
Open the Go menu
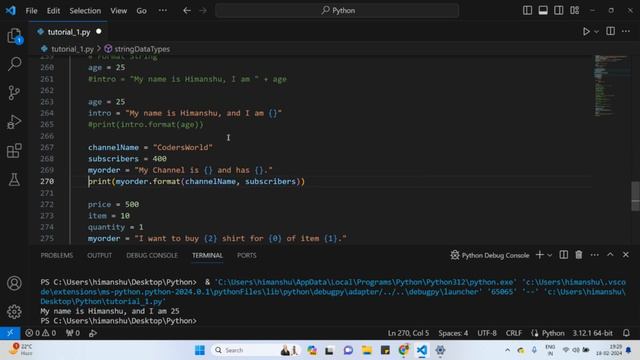141,11
